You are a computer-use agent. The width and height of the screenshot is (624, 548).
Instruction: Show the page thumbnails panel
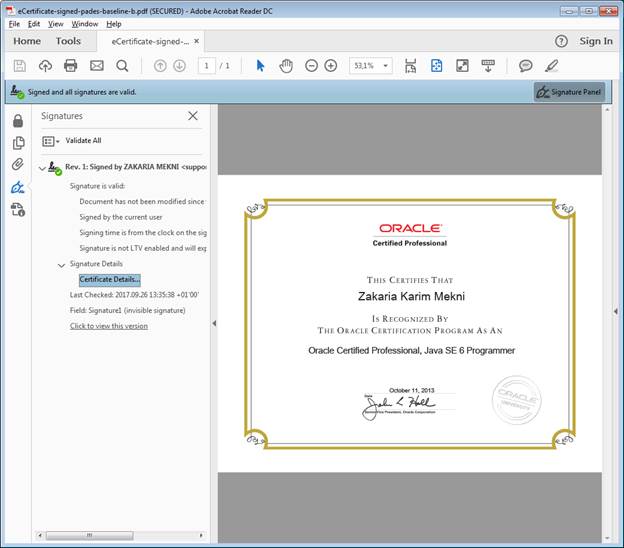coord(18,143)
